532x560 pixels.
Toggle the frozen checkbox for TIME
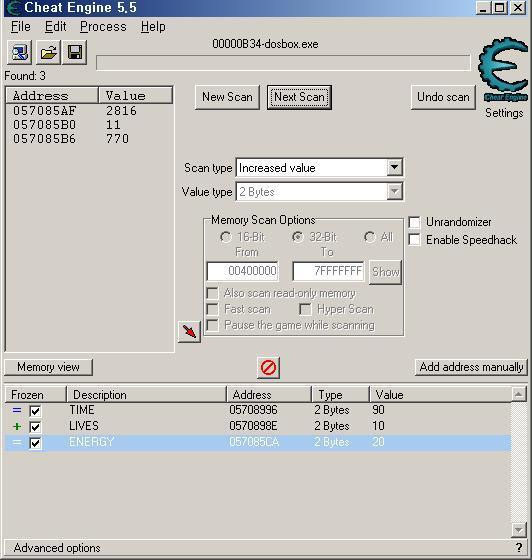pos(35,411)
